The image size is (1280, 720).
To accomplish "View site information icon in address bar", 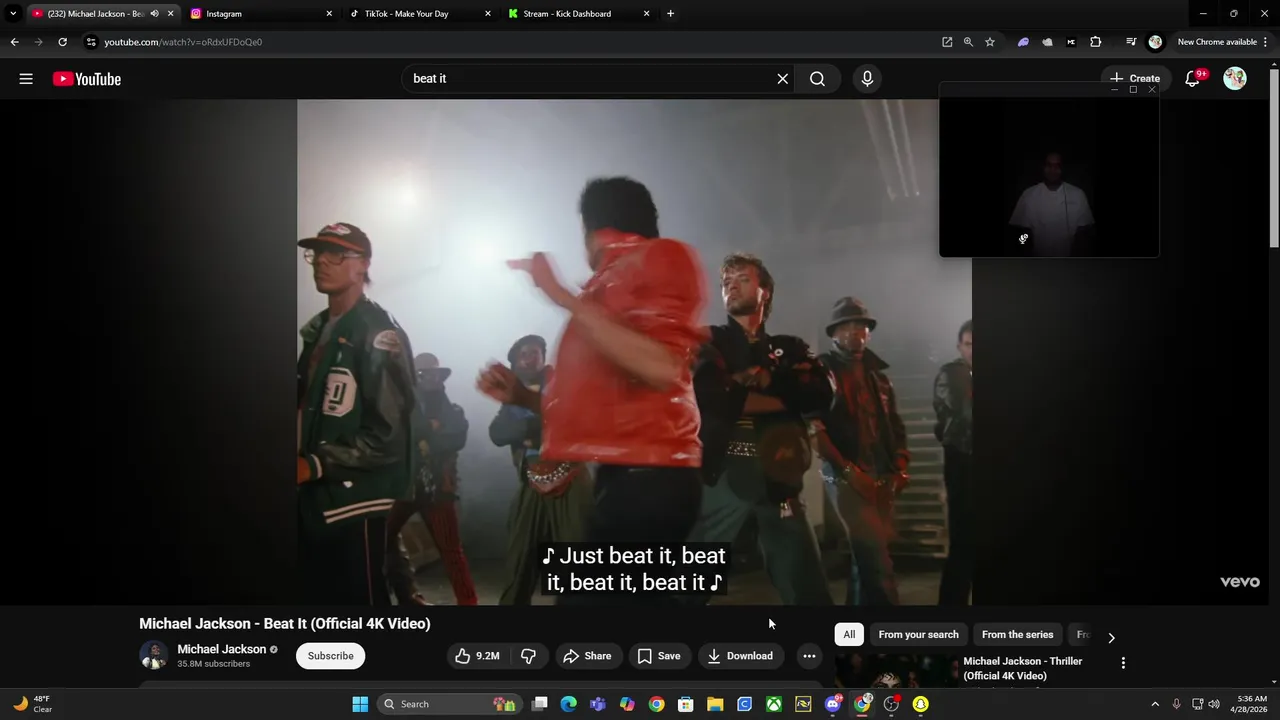I will 91,42.
